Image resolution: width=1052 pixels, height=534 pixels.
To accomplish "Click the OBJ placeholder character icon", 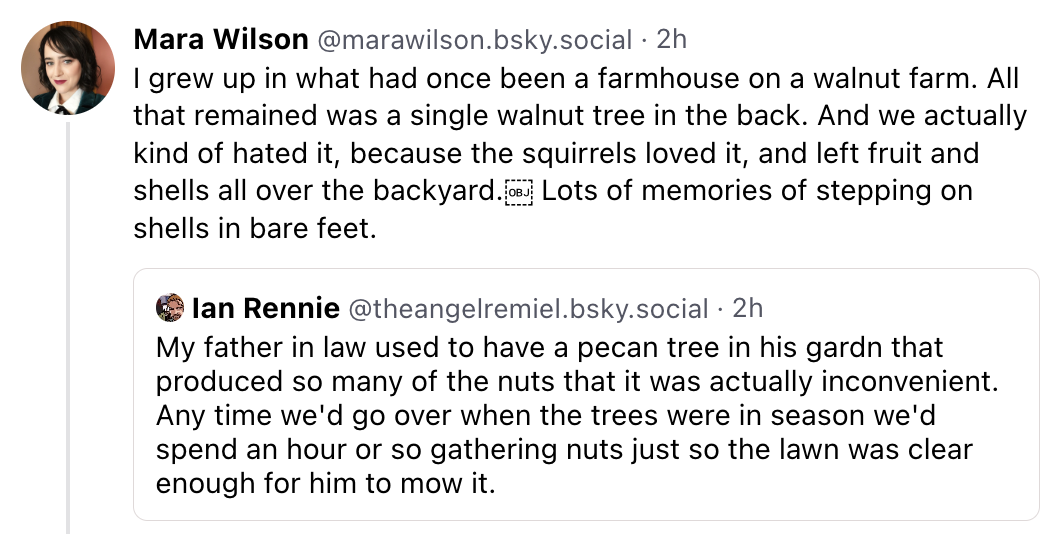I will (x=517, y=192).
